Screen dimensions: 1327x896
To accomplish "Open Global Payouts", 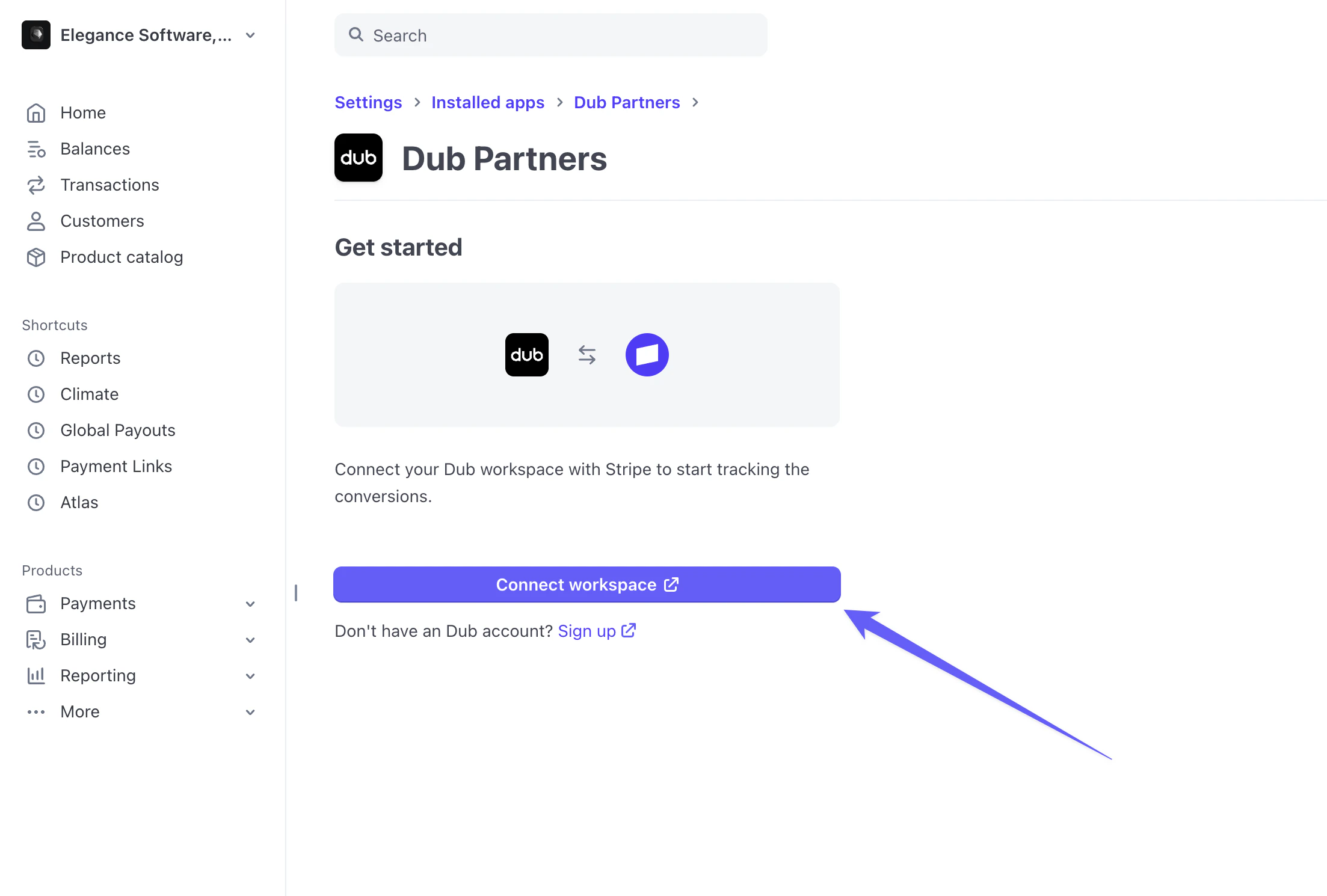I will (x=117, y=430).
